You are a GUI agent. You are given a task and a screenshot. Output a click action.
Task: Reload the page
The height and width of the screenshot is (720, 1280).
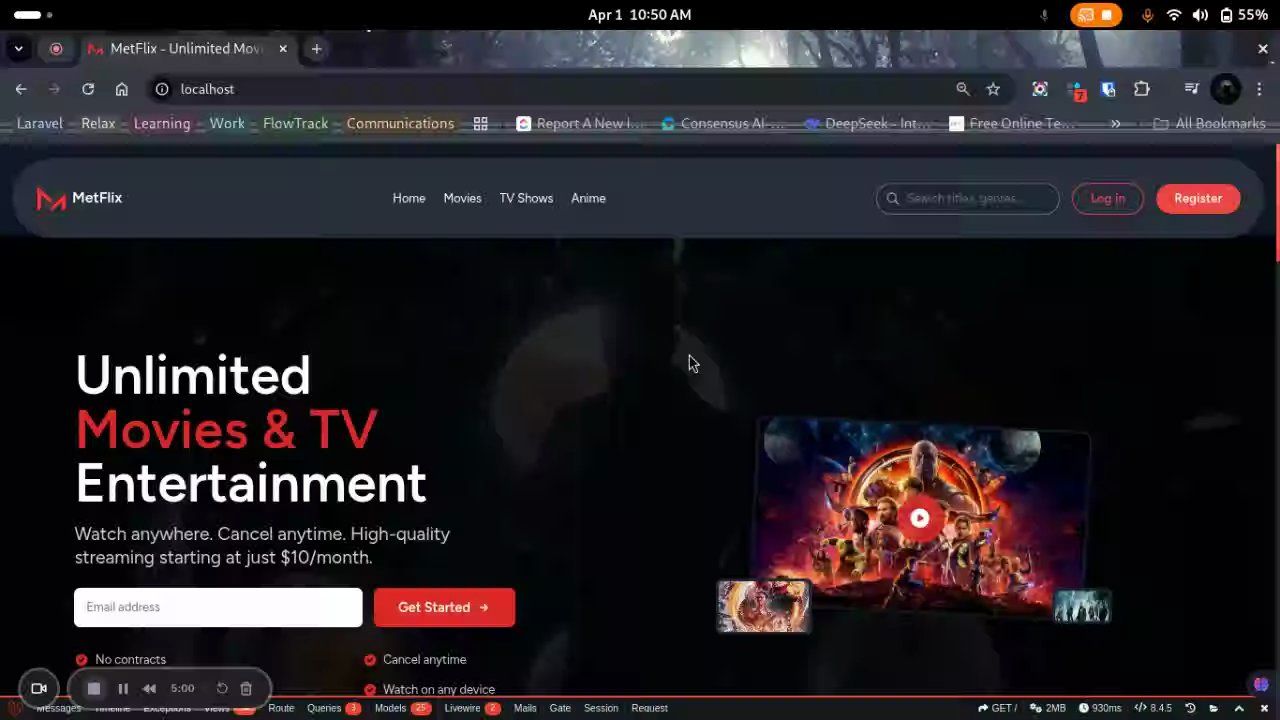(x=88, y=89)
